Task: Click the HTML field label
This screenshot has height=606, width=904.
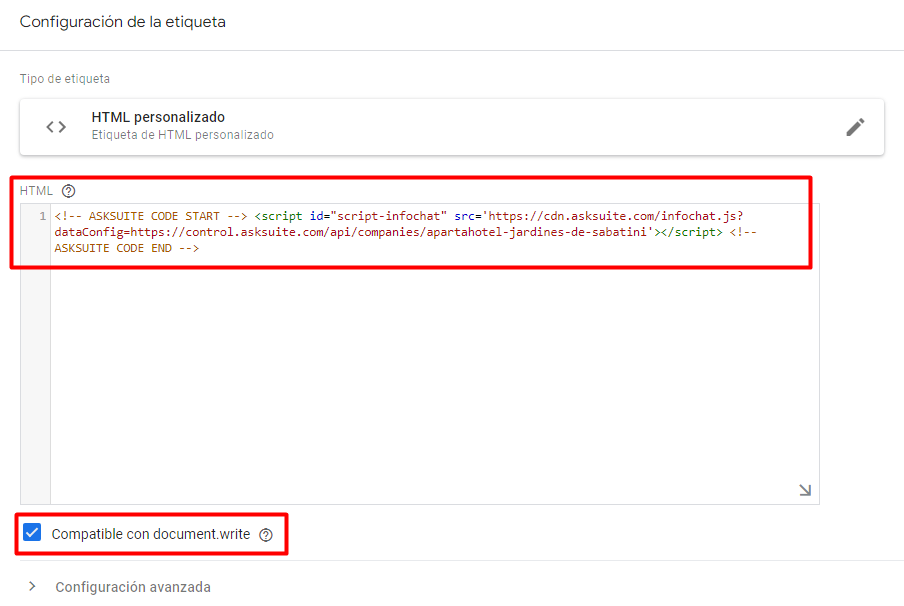Action: point(36,191)
